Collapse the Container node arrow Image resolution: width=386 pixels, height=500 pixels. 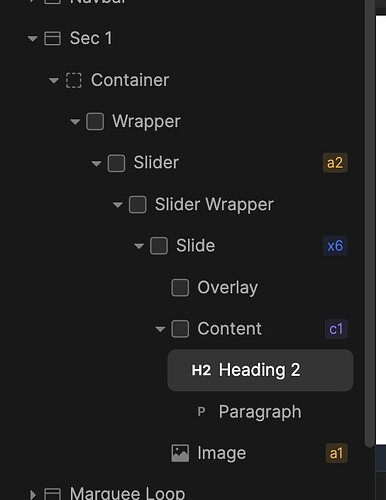click(x=54, y=80)
